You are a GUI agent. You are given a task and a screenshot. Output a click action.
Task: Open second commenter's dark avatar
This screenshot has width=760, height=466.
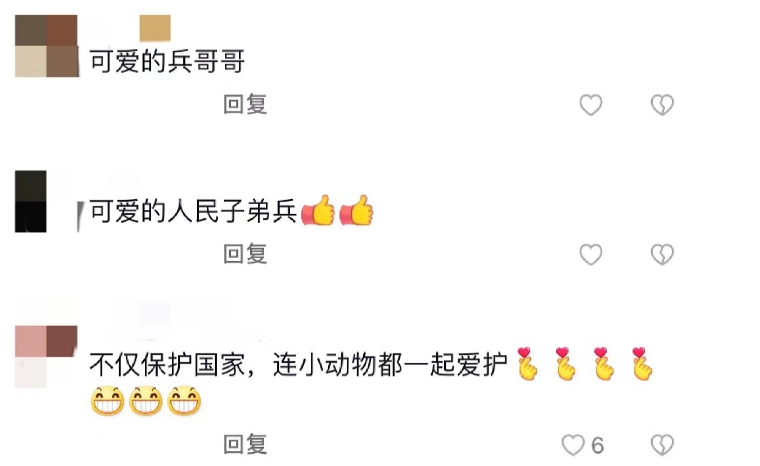tap(31, 201)
